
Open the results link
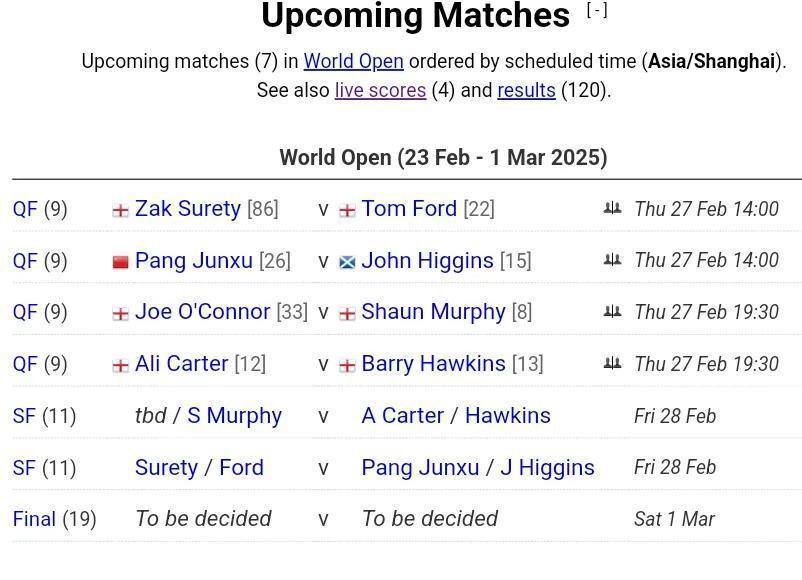[526, 91]
